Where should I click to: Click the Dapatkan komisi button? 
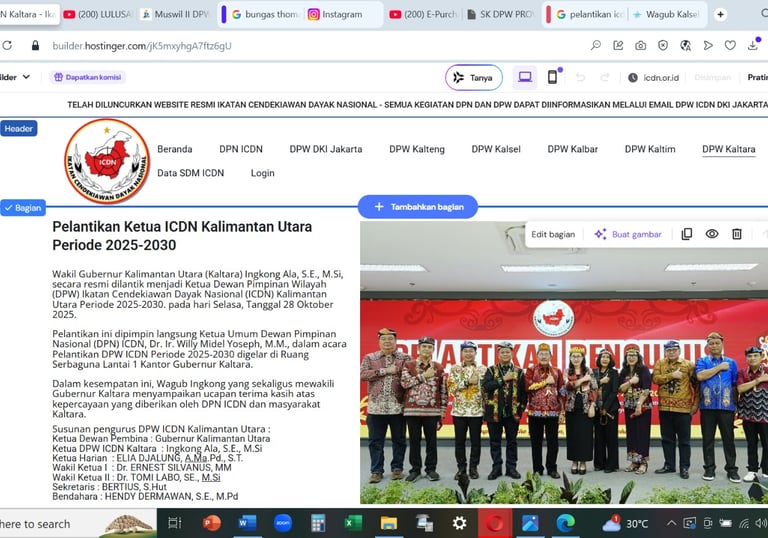pyautogui.click(x=87, y=77)
